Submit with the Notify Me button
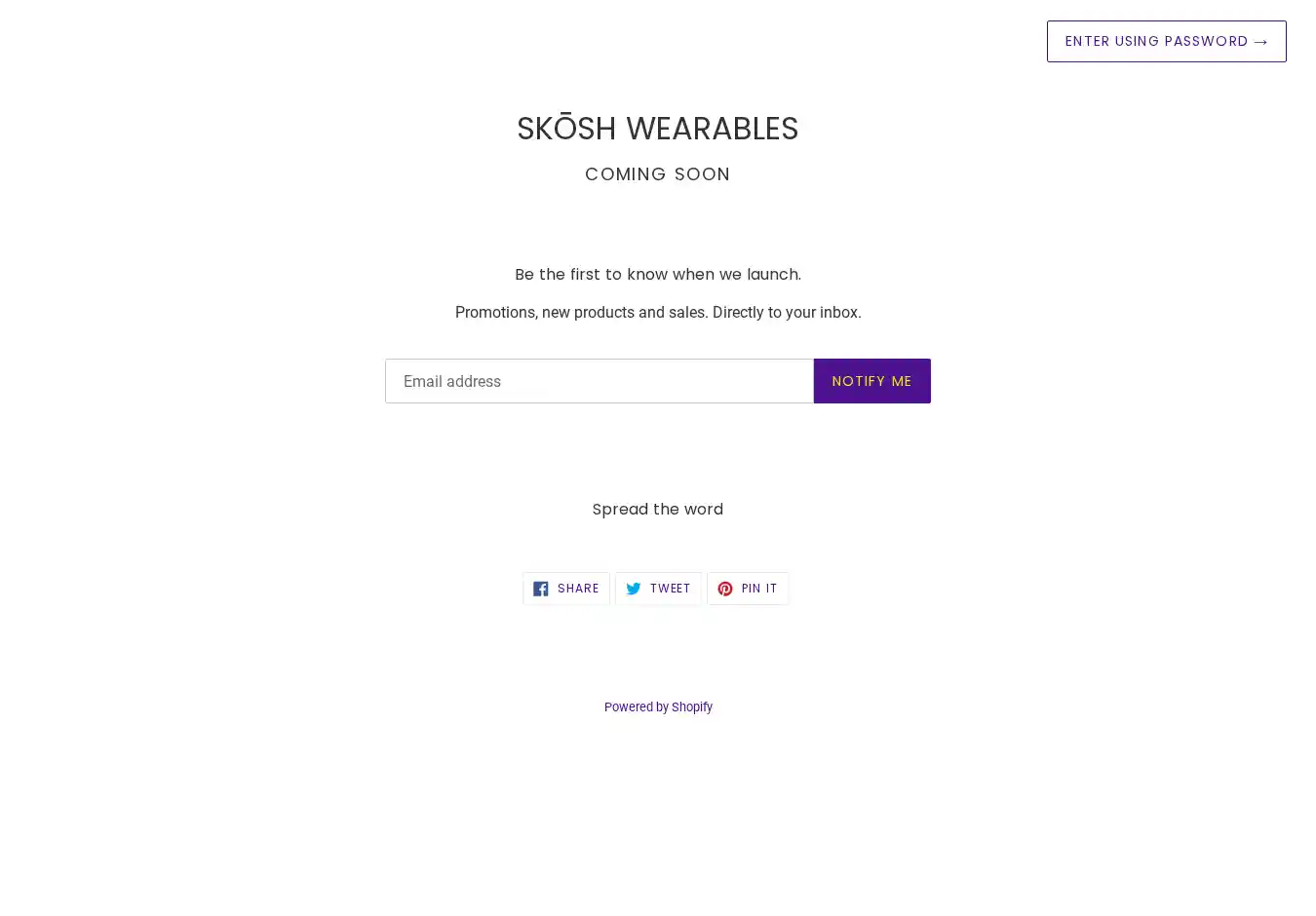1316x916 pixels. click(x=871, y=381)
